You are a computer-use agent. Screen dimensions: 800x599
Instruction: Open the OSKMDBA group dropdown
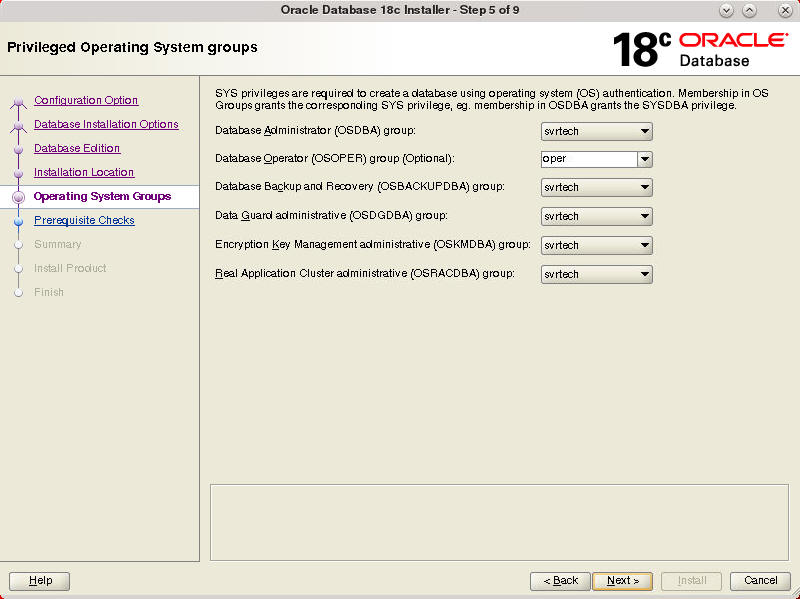click(596, 245)
